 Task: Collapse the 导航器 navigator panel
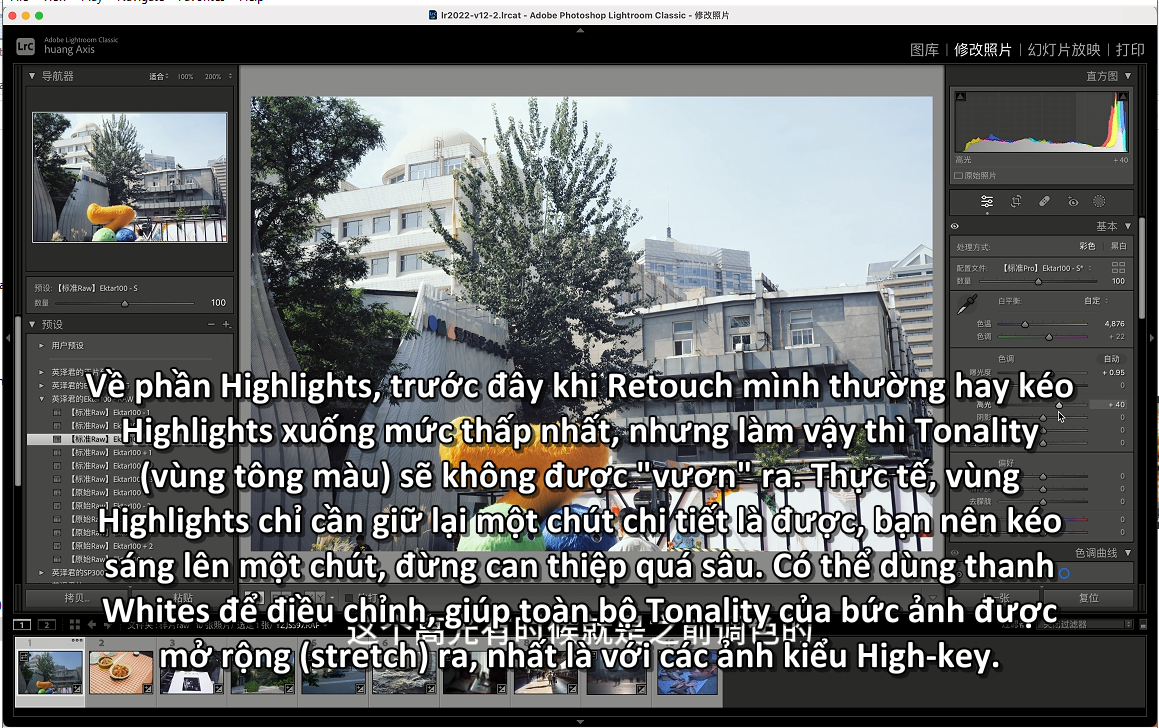point(32,76)
